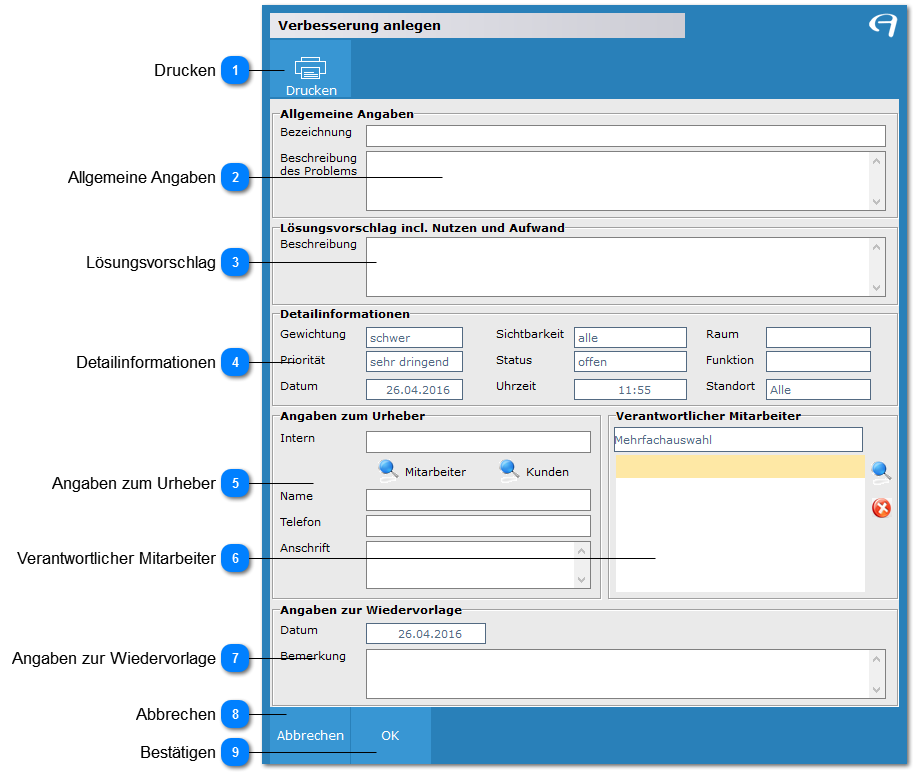Open Kunden search magnifier icon
Viewport: 916px width, 778px height.
coord(509,471)
